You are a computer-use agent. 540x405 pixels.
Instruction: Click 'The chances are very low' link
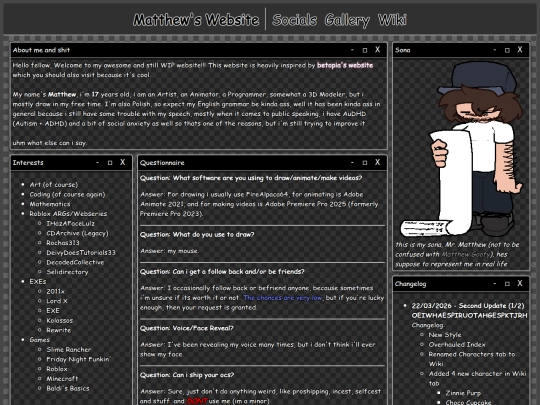point(283,298)
